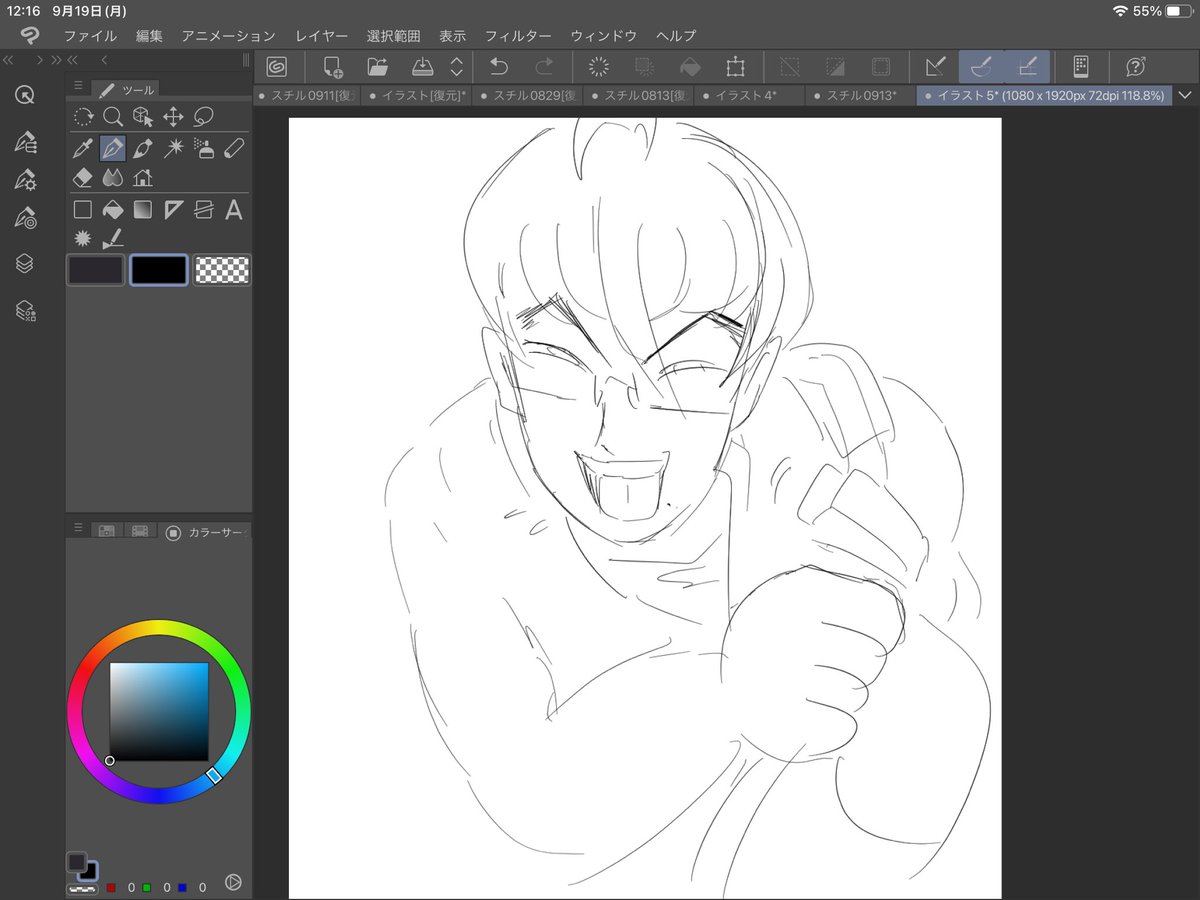Select the Gradient tool

point(143,210)
